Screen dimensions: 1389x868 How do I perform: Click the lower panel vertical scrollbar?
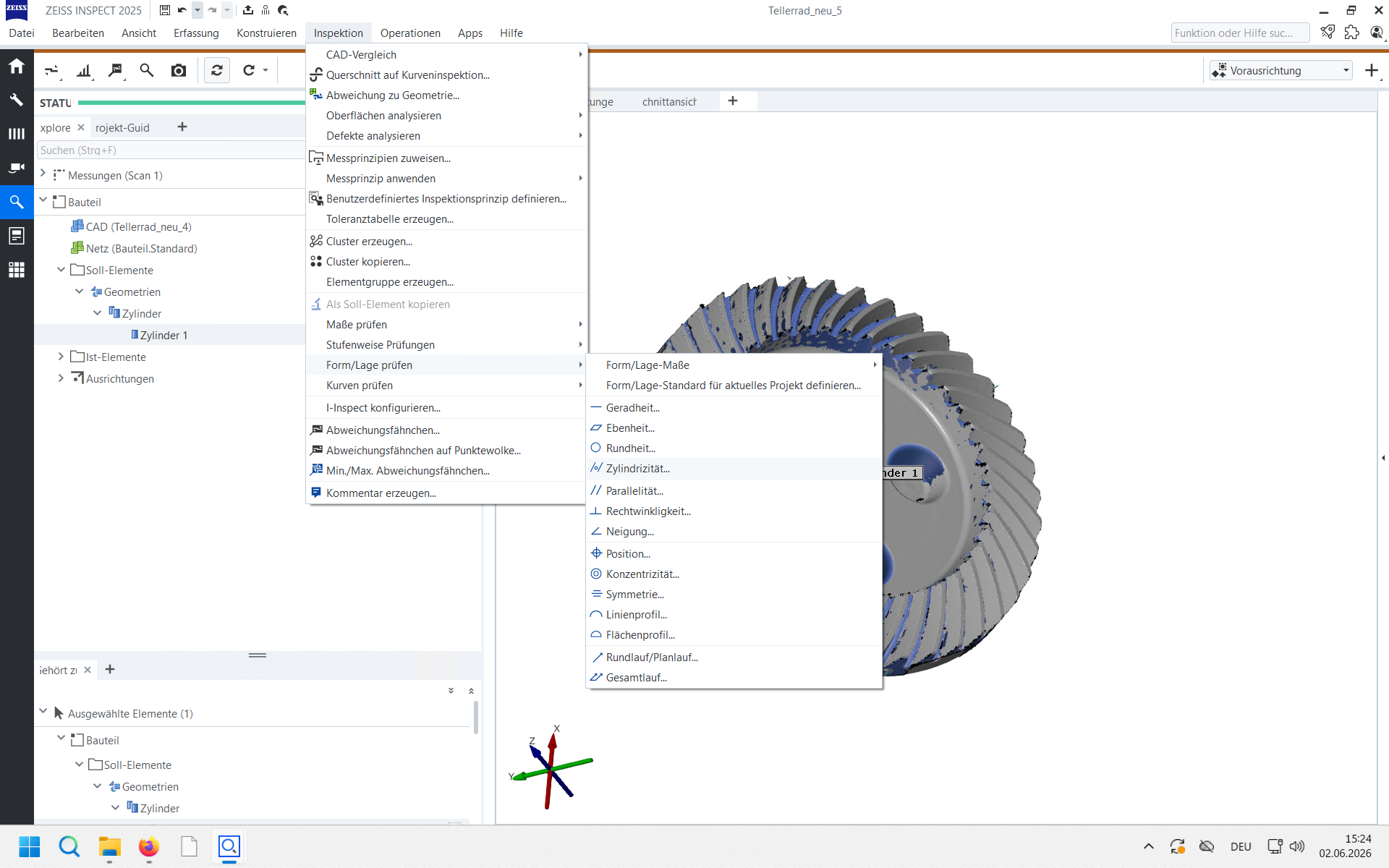475,718
